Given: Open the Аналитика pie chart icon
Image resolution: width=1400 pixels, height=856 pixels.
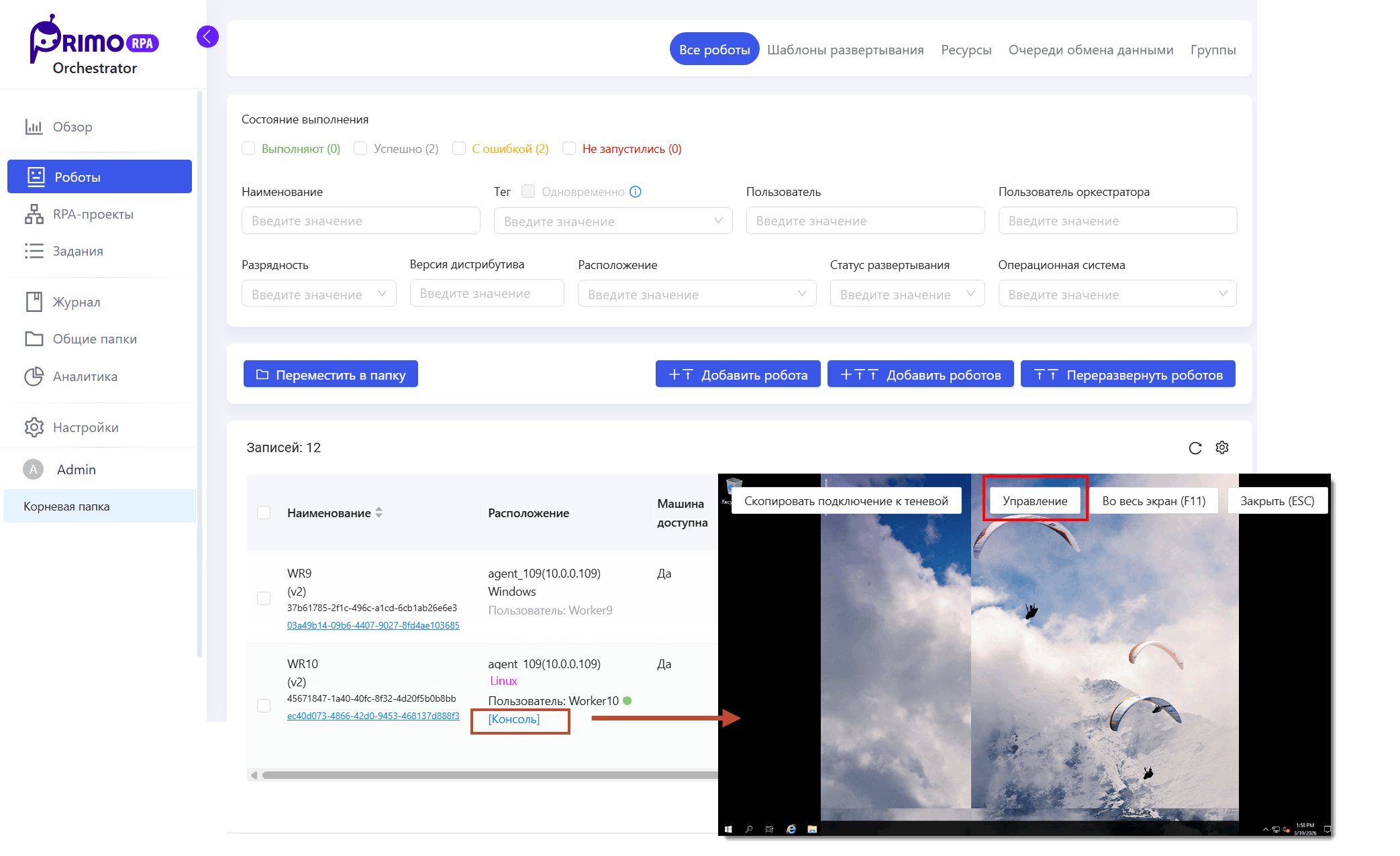Looking at the screenshot, I should (34, 376).
